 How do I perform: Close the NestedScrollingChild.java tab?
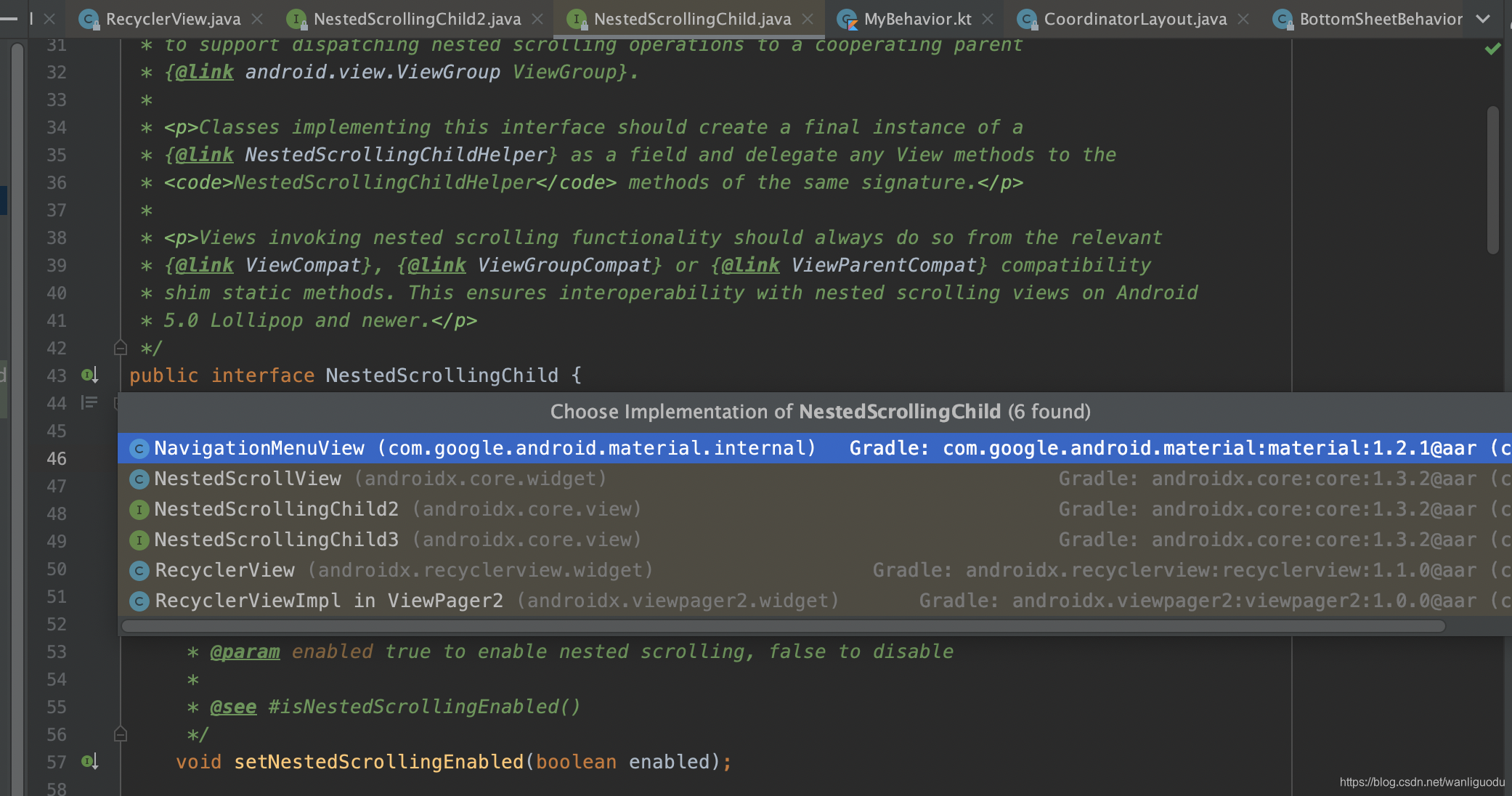point(808,20)
